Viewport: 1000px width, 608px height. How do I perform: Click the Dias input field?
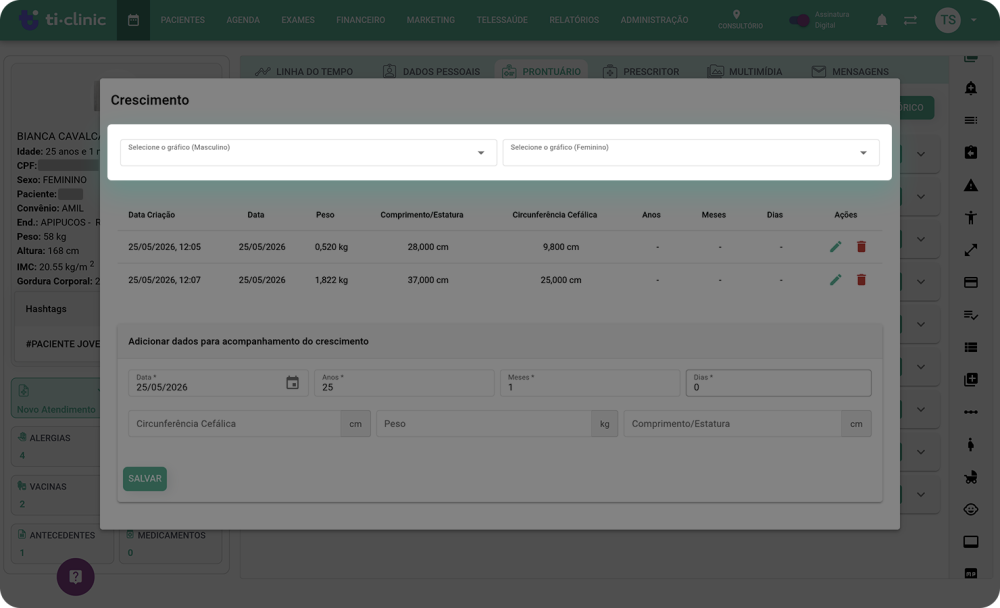click(x=779, y=383)
